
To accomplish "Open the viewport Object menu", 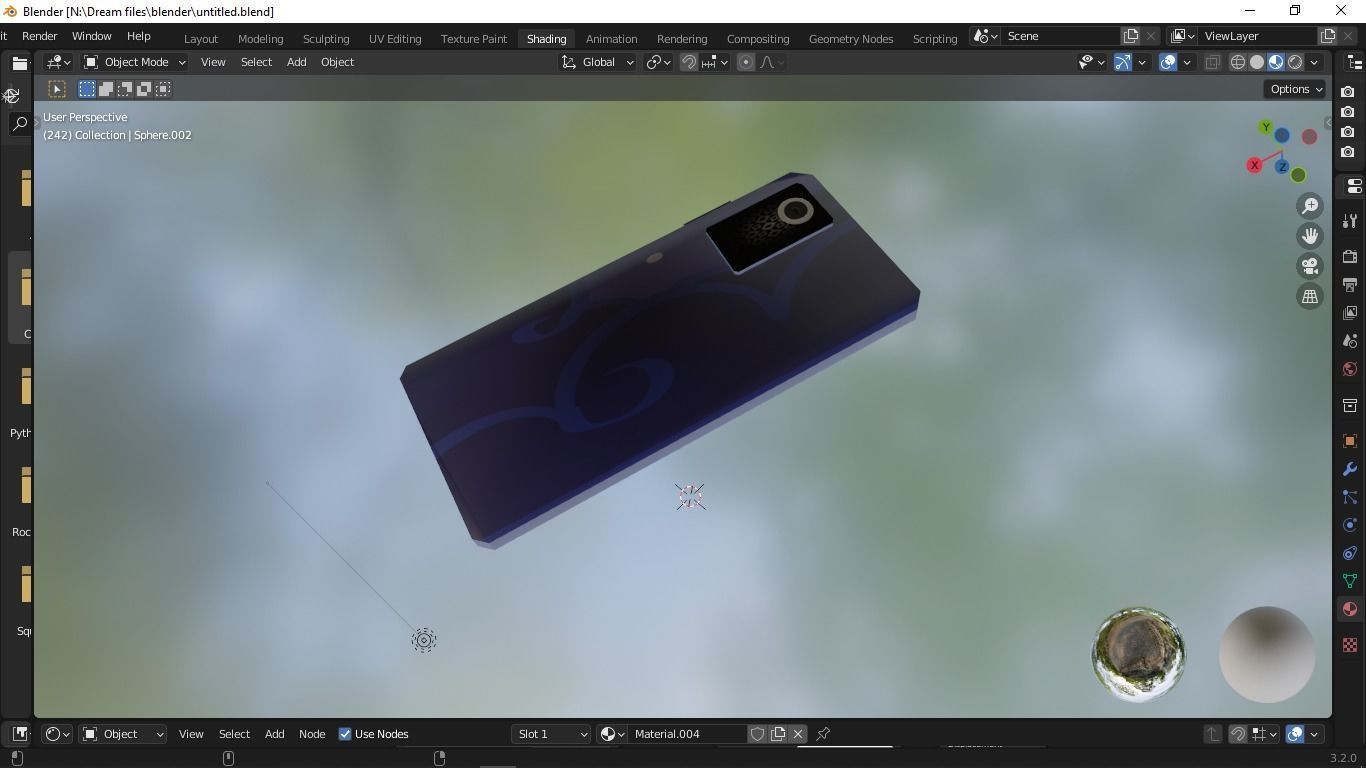I will pyautogui.click(x=337, y=62).
